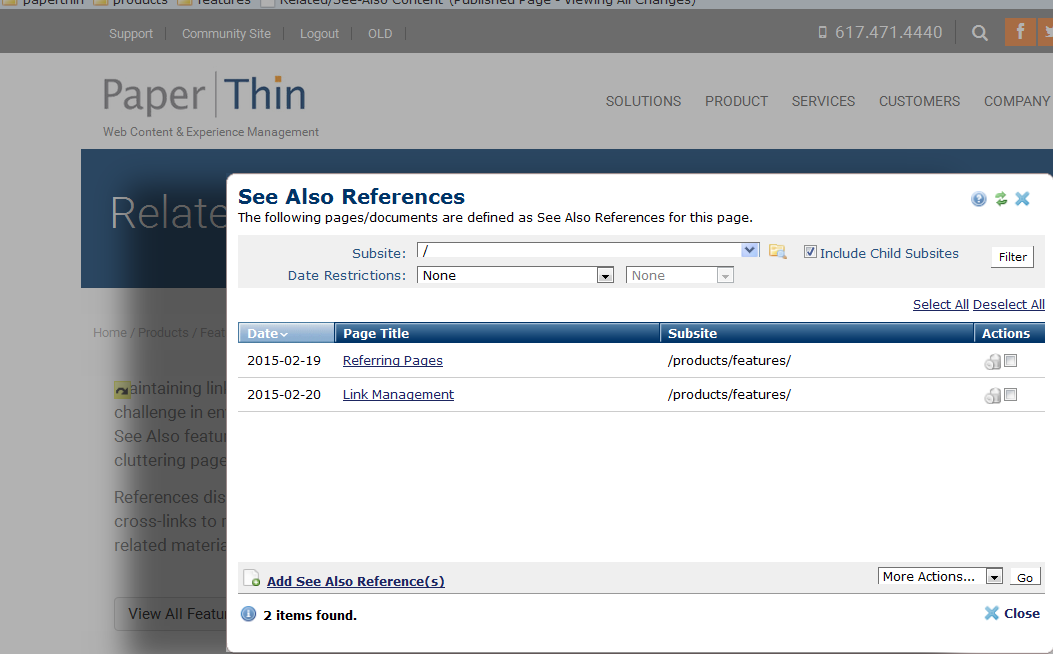This screenshot has height=654, width=1053.
Task: Expand the Subsite dropdown
Action: 749,250
